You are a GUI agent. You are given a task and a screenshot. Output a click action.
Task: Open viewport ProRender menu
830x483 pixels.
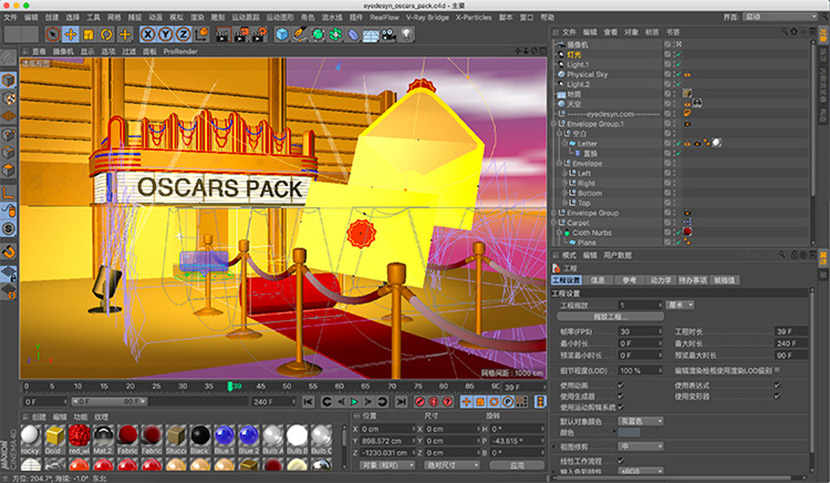181,51
